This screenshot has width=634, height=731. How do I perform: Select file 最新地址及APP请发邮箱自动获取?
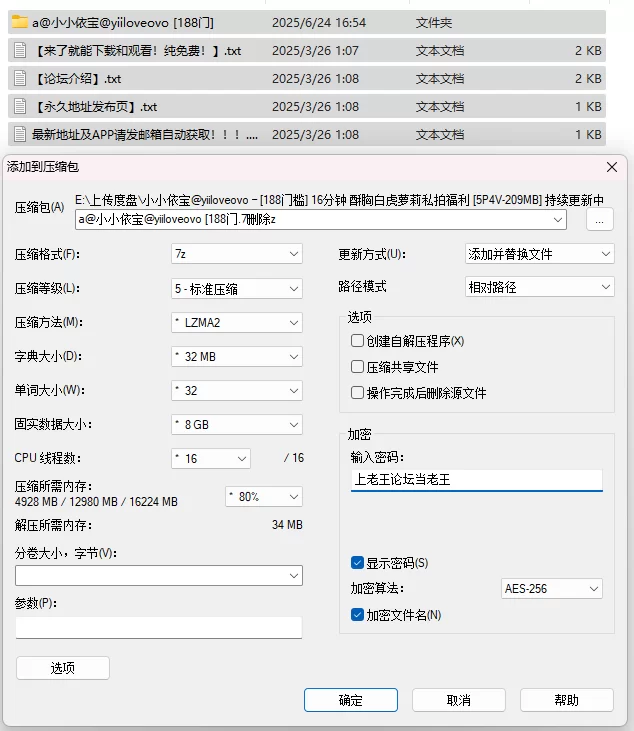307,134
